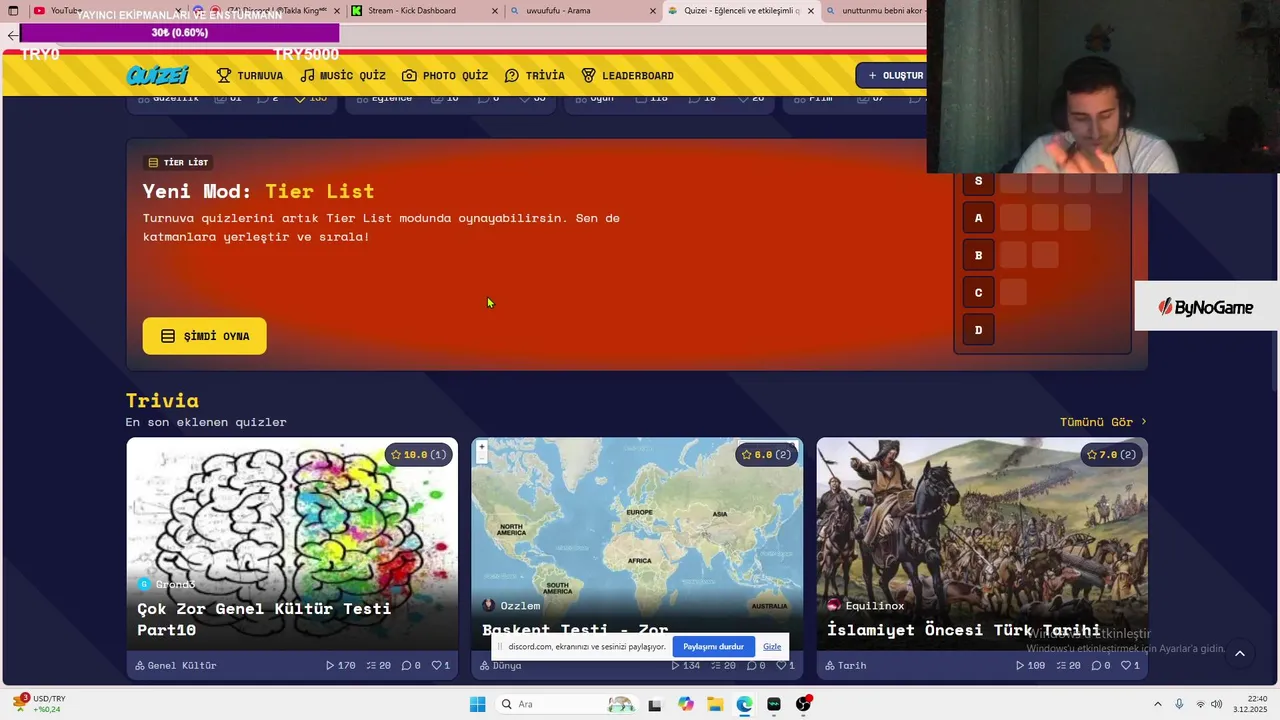Click the Grond3 author avatar

tap(144, 584)
